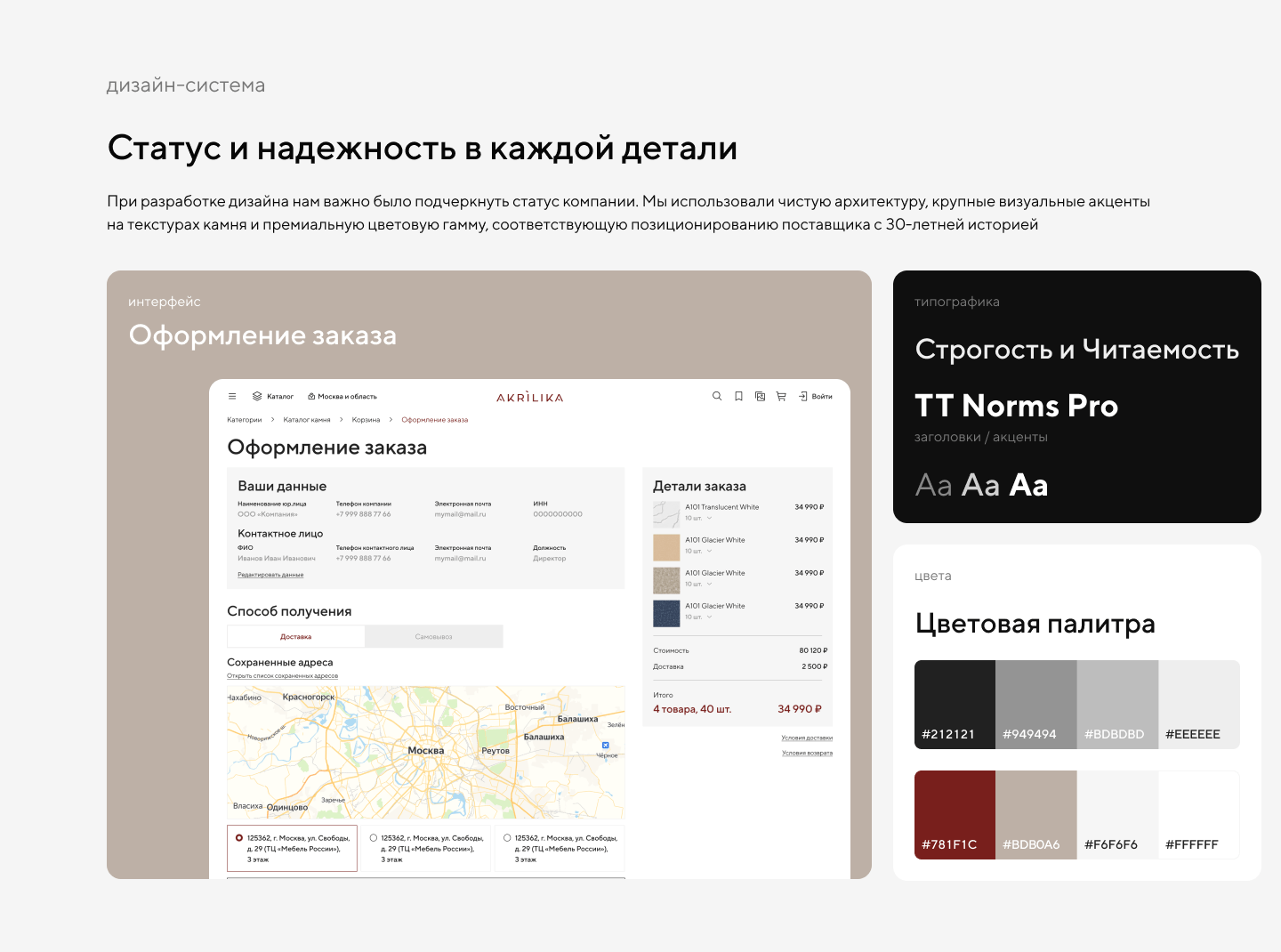
Task: Click the 80 120 ₽ cost value
Action: pyautogui.click(x=813, y=650)
